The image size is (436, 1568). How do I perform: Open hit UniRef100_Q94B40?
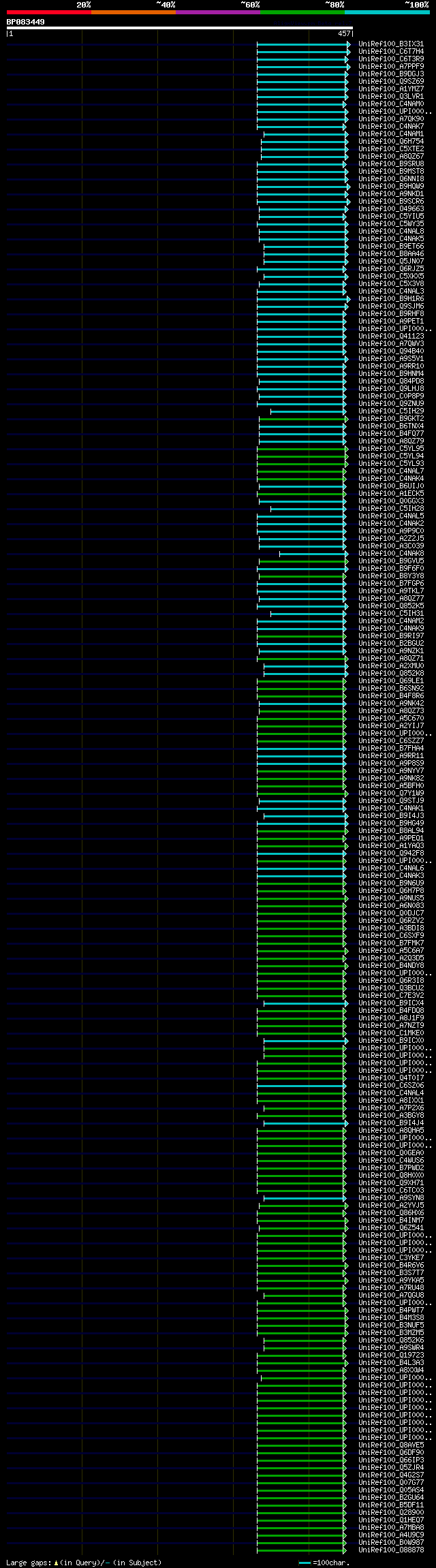391,351
